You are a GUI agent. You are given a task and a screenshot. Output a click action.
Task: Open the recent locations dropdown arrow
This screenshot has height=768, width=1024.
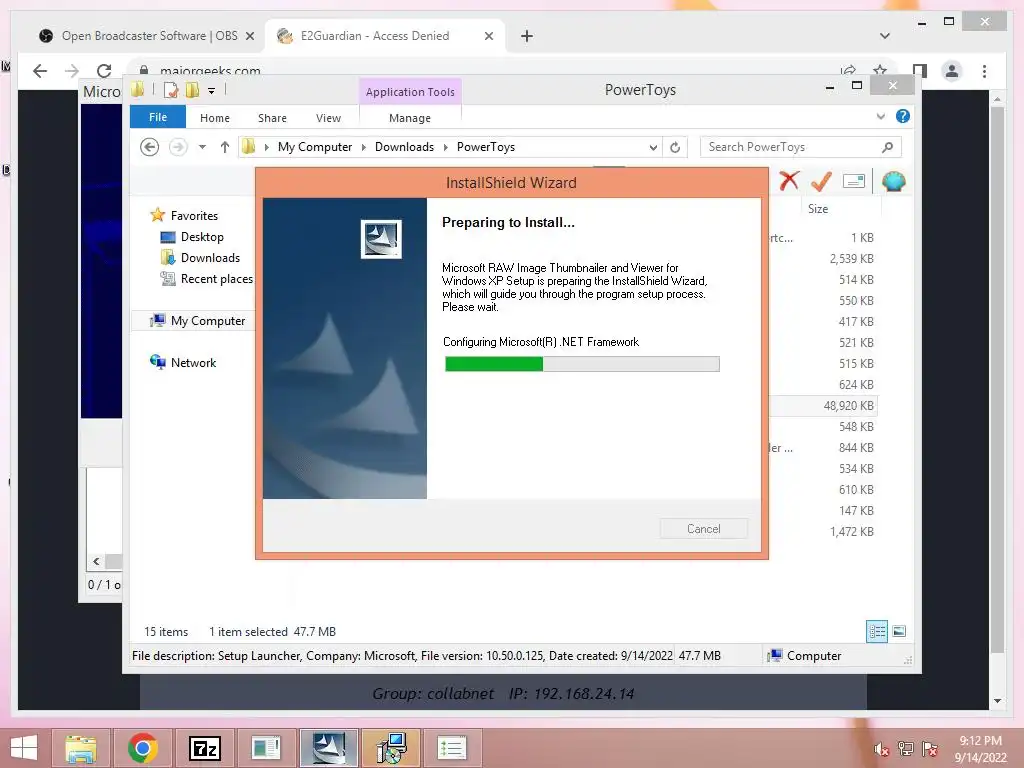click(x=202, y=147)
